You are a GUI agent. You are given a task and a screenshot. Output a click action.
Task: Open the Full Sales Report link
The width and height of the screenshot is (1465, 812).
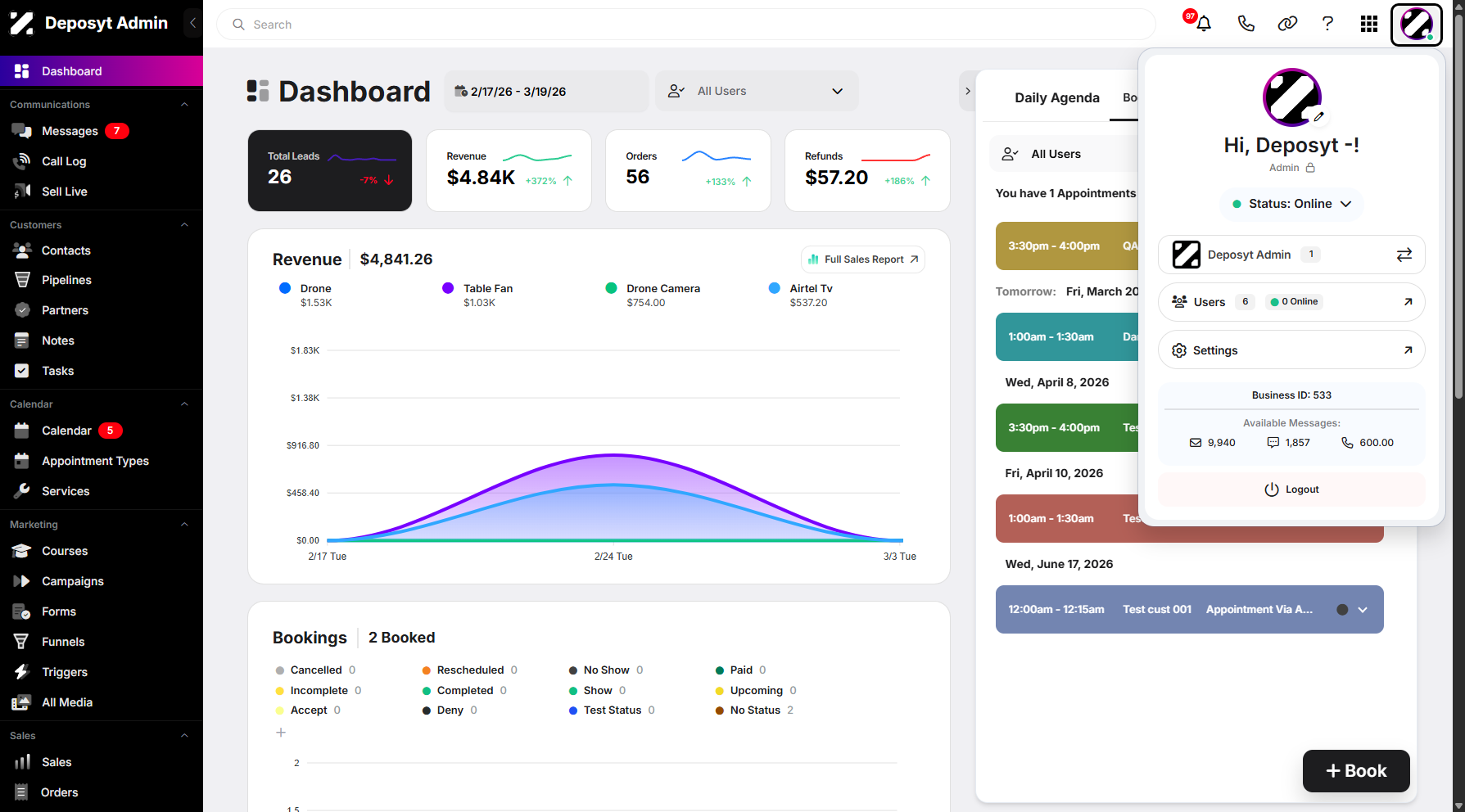[x=863, y=259]
